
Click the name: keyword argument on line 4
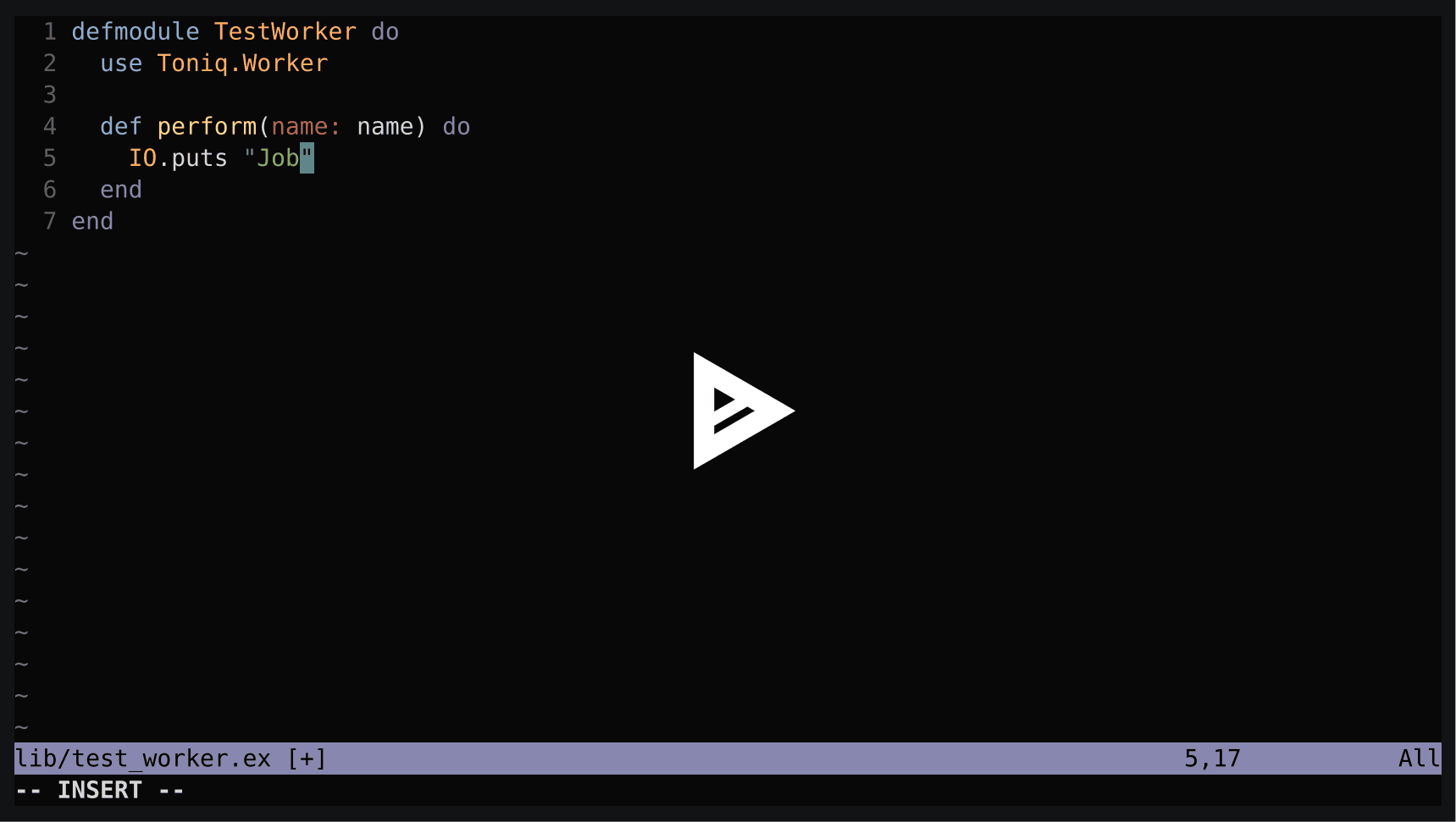click(x=305, y=126)
